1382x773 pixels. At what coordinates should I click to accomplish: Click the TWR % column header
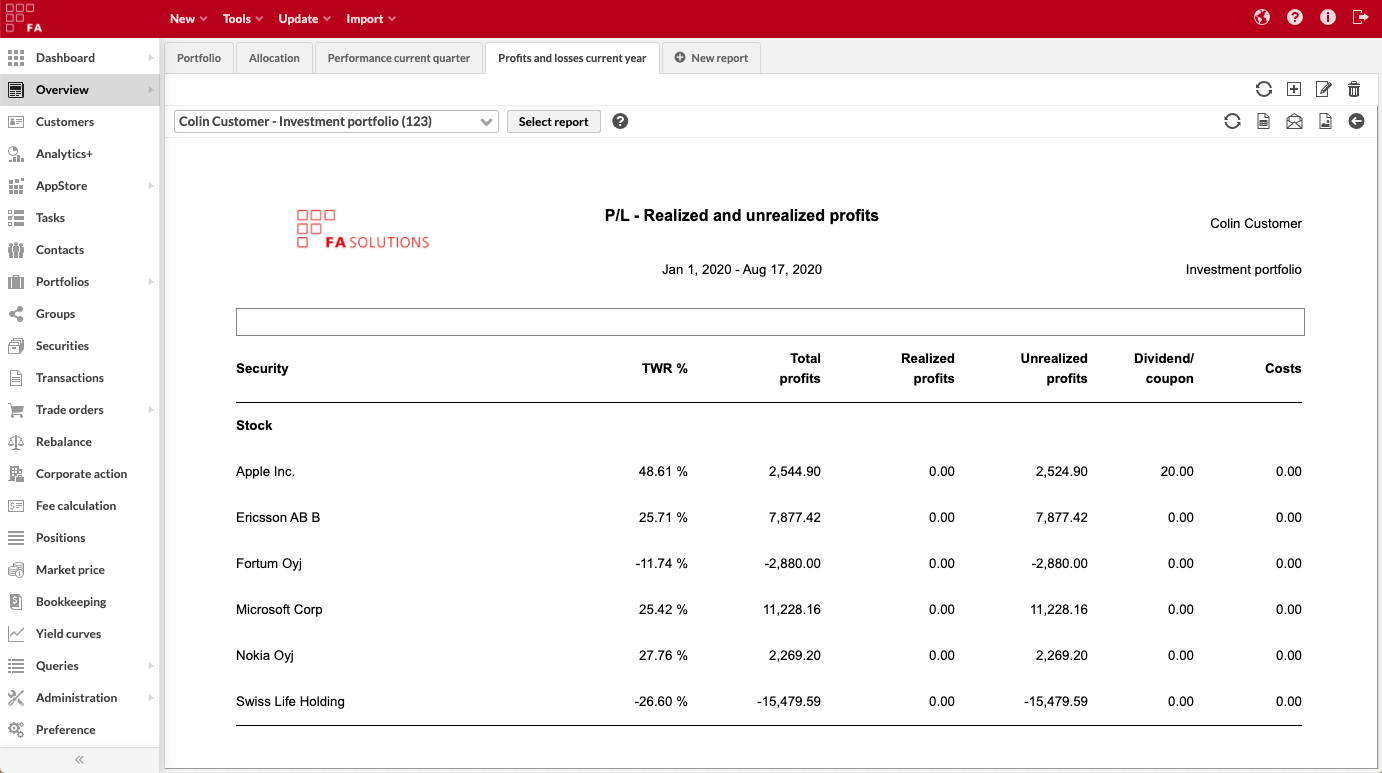point(665,368)
